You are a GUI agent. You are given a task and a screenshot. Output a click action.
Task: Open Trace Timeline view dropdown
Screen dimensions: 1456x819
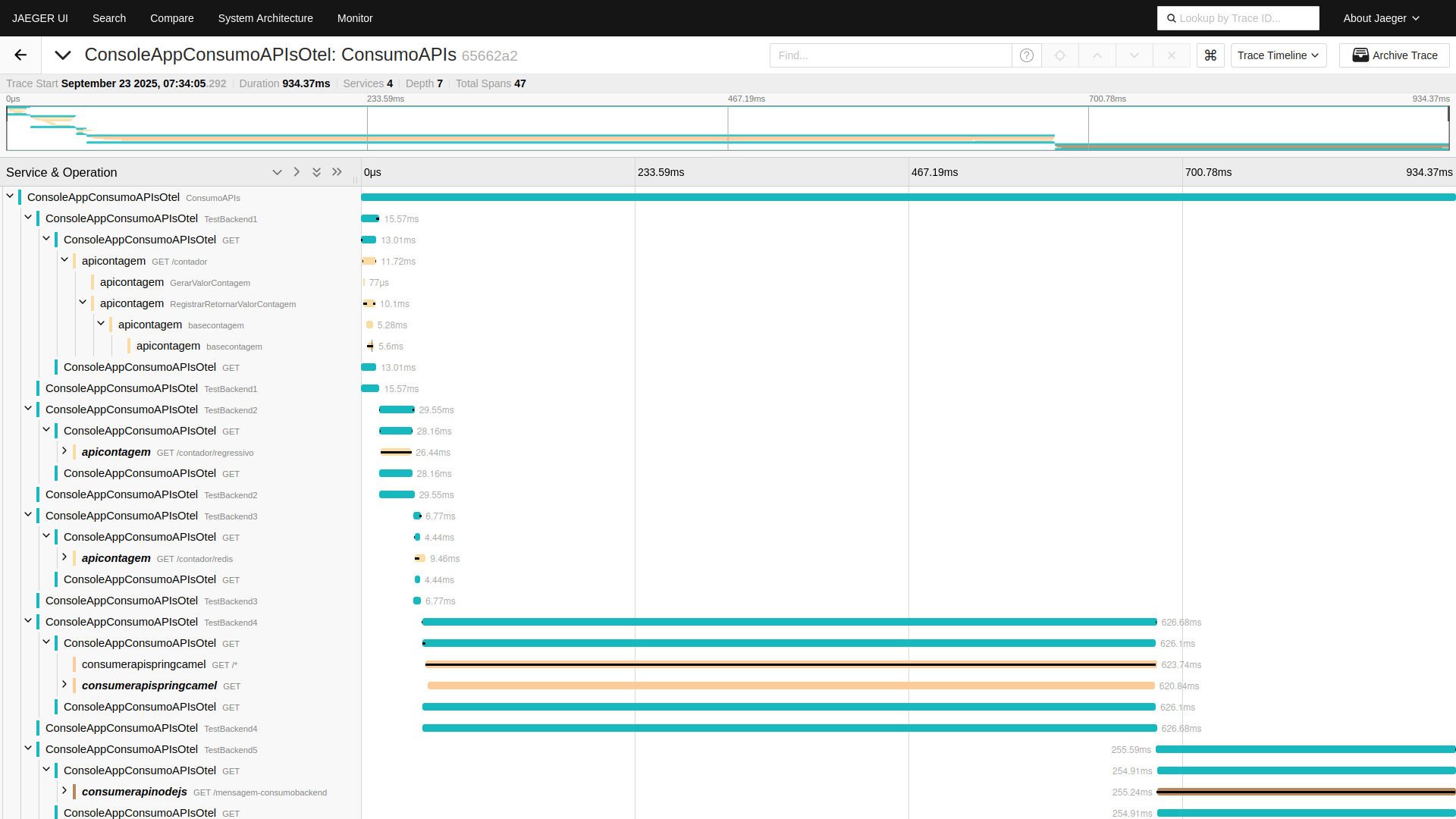pos(1278,55)
